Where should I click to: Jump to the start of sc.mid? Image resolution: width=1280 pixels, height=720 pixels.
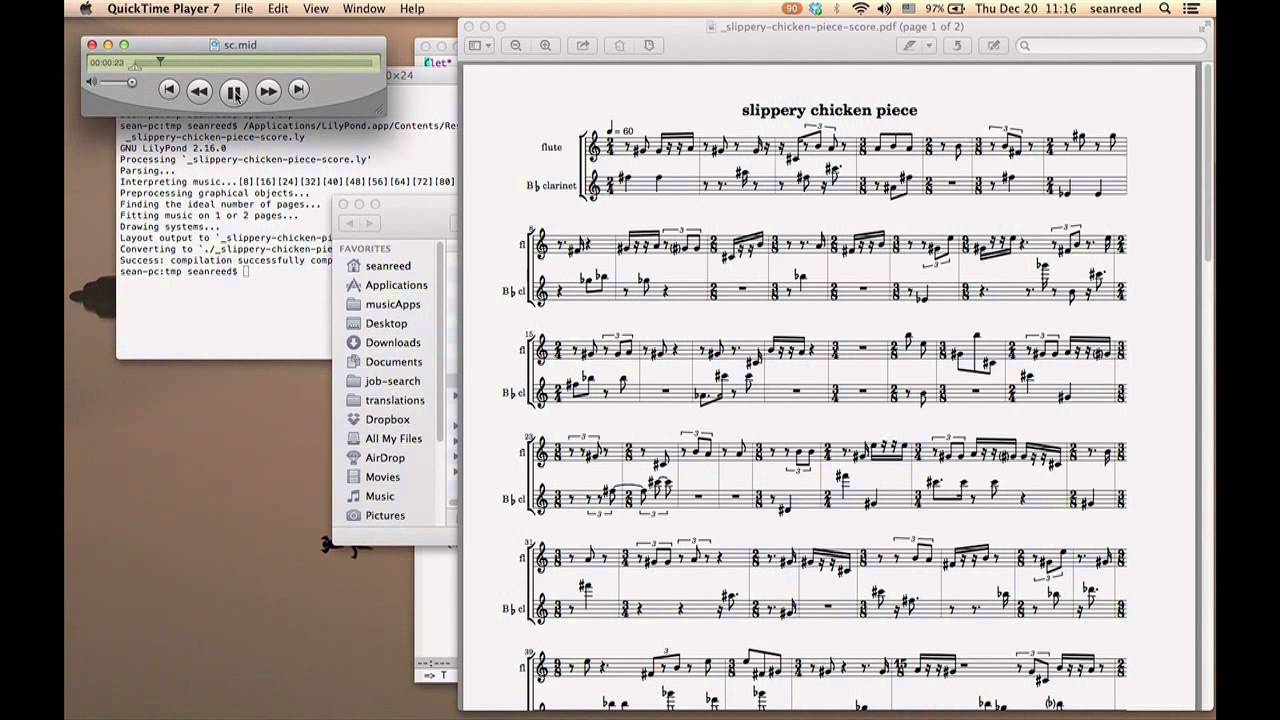click(169, 90)
